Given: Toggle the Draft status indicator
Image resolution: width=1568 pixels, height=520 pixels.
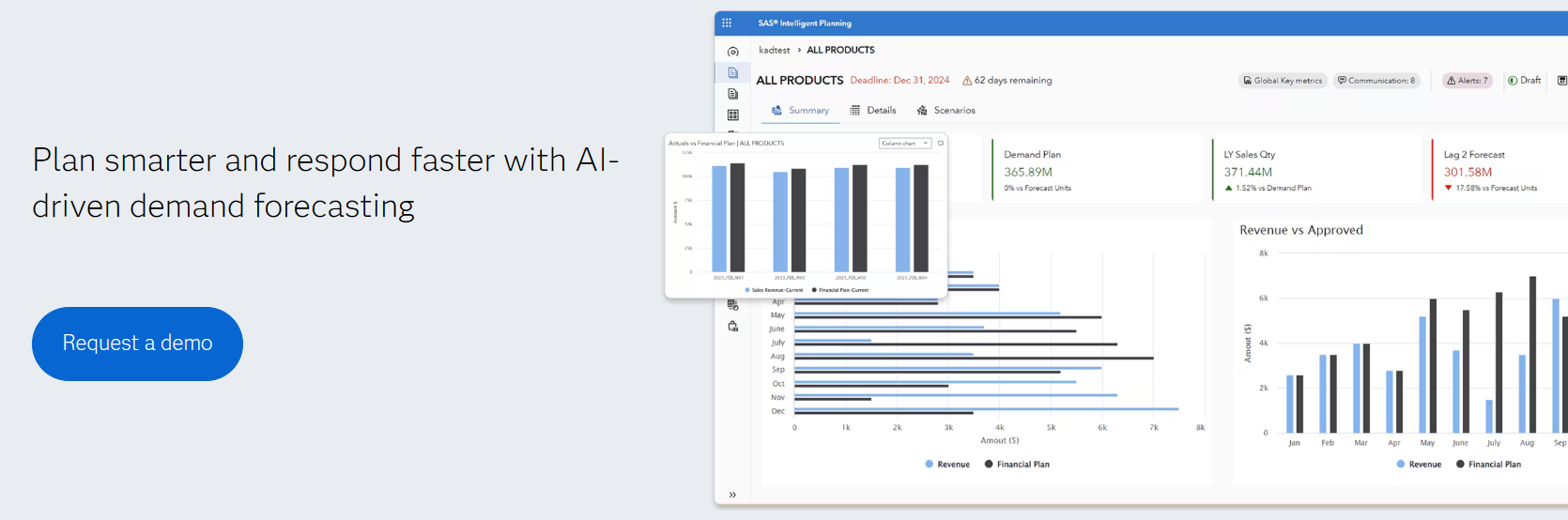Looking at the screenshot, I should click(1524, 81).
